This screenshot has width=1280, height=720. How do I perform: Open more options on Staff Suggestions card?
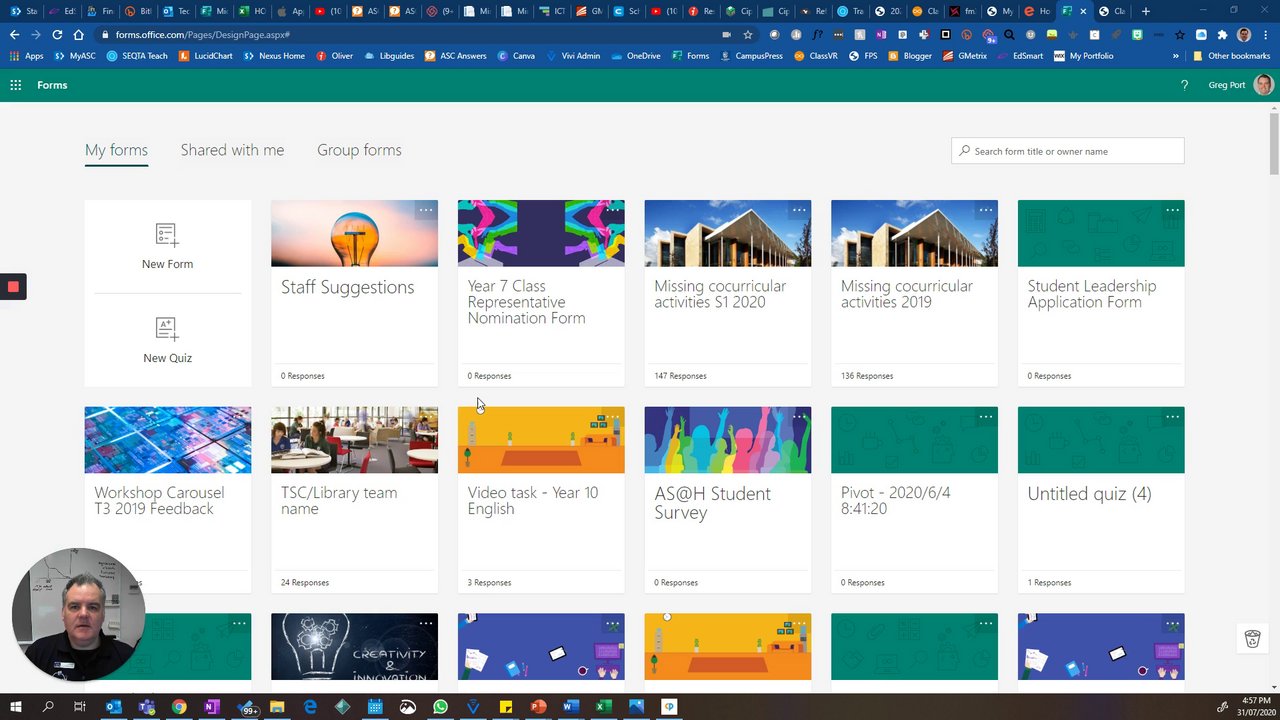coord(426,210)
